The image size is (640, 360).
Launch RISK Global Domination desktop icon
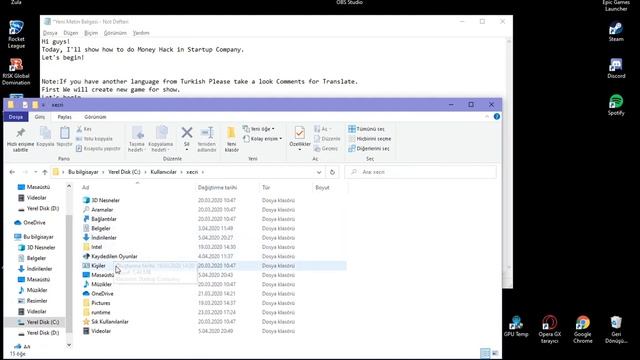click(16, 71)
